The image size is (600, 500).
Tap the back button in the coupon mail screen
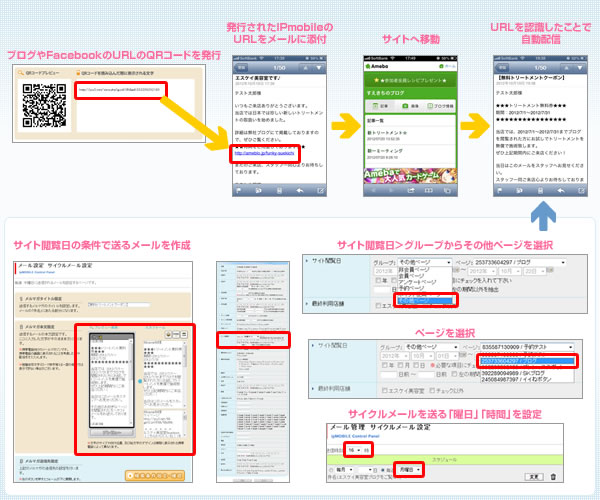tap(503, 67)
